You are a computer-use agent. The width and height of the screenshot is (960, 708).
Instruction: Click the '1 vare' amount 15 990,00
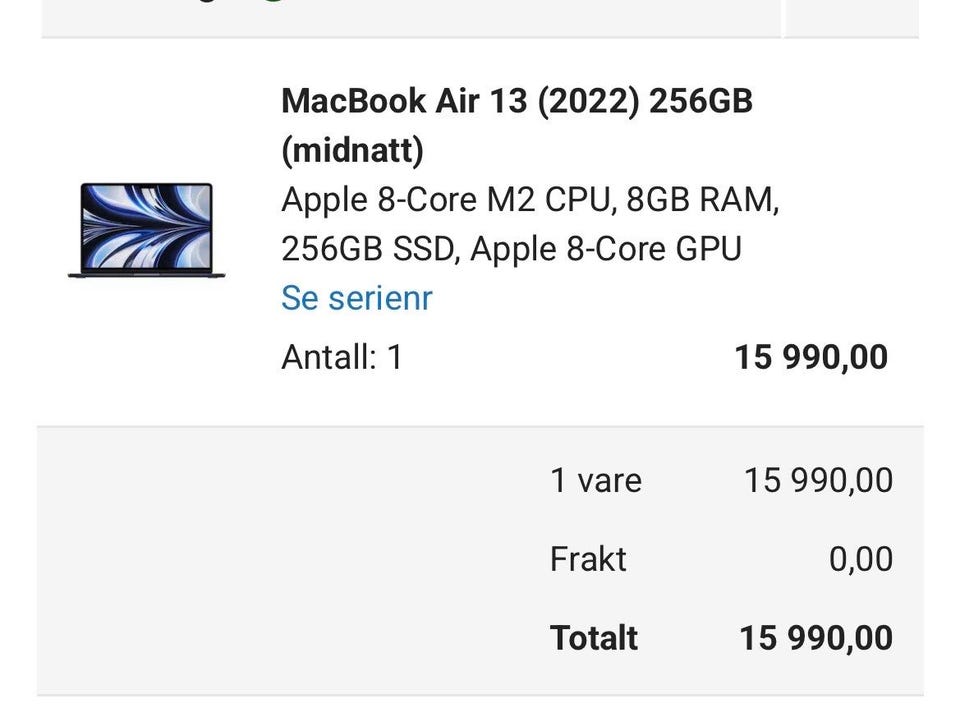tap(818, 480)
